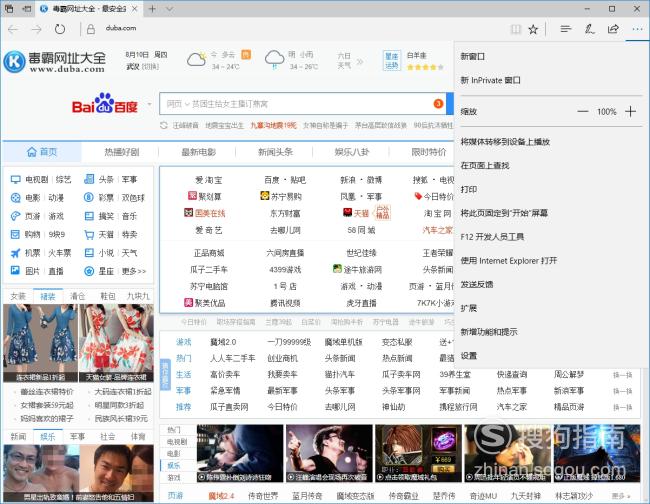Click the browser back arrow

(x=13, y=29)
